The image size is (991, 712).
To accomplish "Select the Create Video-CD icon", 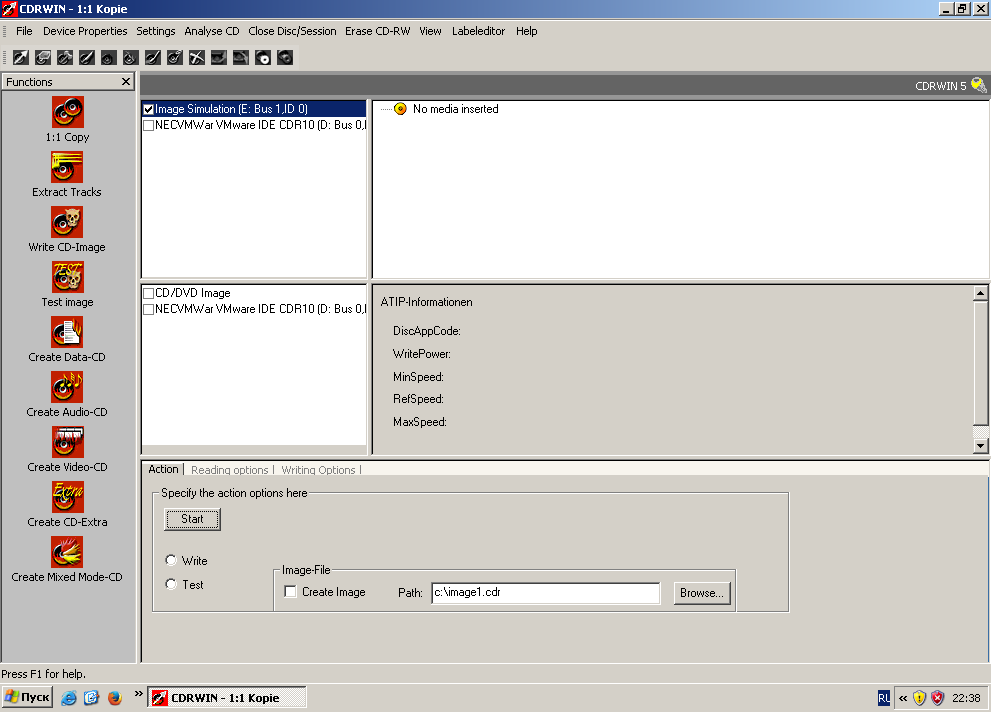I will pos(67,442).
